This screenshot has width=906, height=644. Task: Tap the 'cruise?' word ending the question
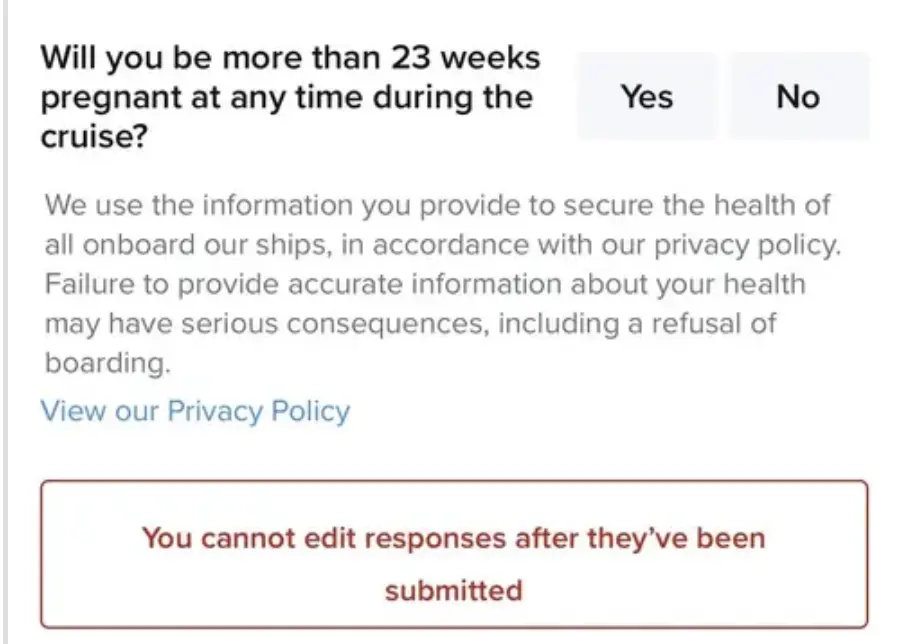93,136
